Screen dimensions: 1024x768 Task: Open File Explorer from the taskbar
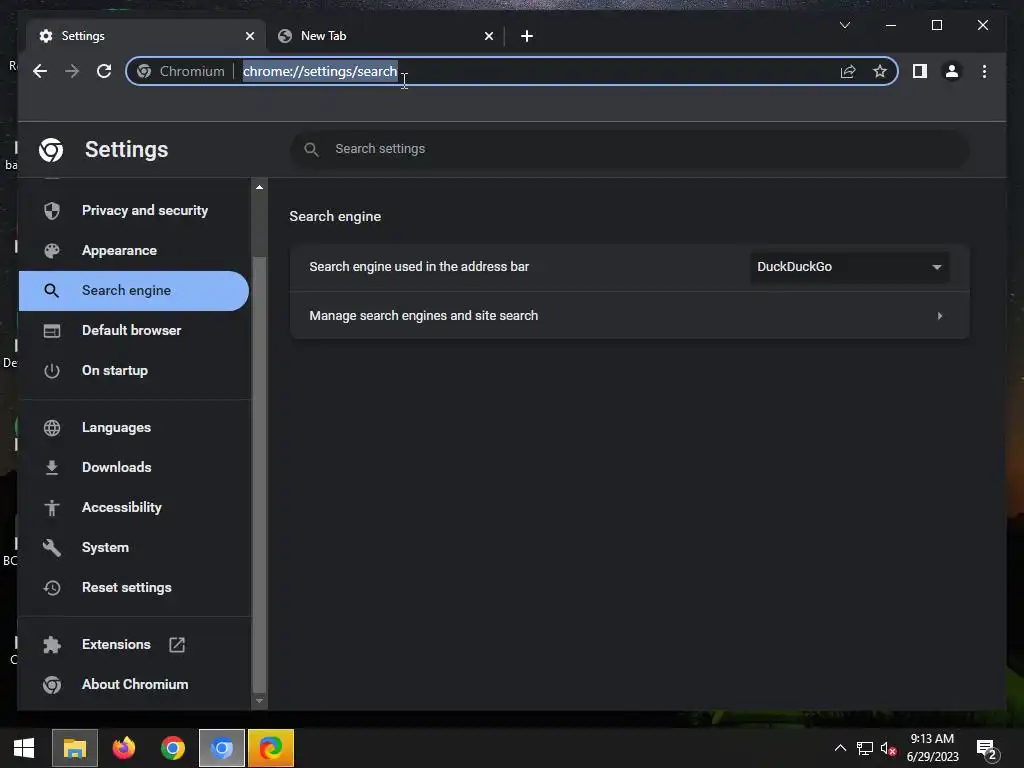pyautogui.click(x=74, y=748)
